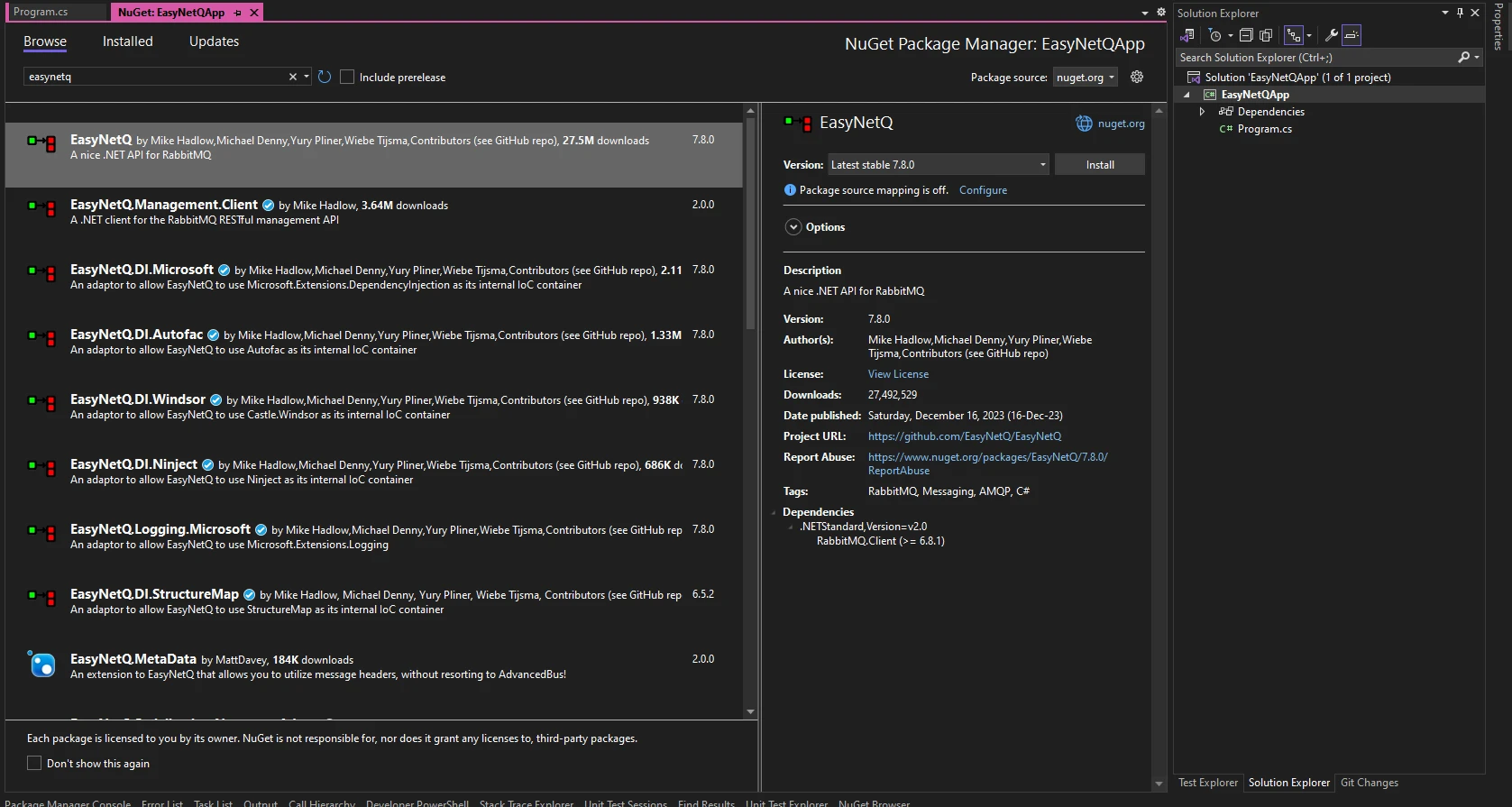Open Properties via the wrench icon
The height and width of the screenshot is (807, 1512).
[1331, 35]
